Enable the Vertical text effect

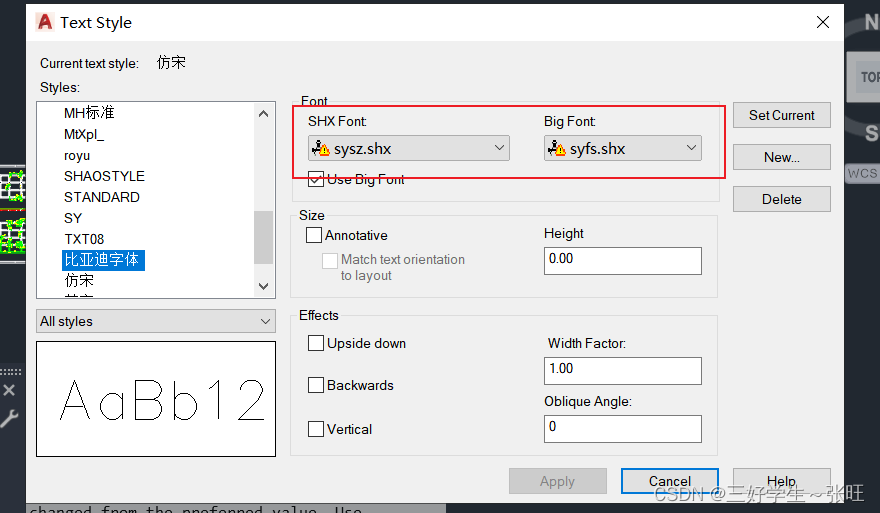316,429
